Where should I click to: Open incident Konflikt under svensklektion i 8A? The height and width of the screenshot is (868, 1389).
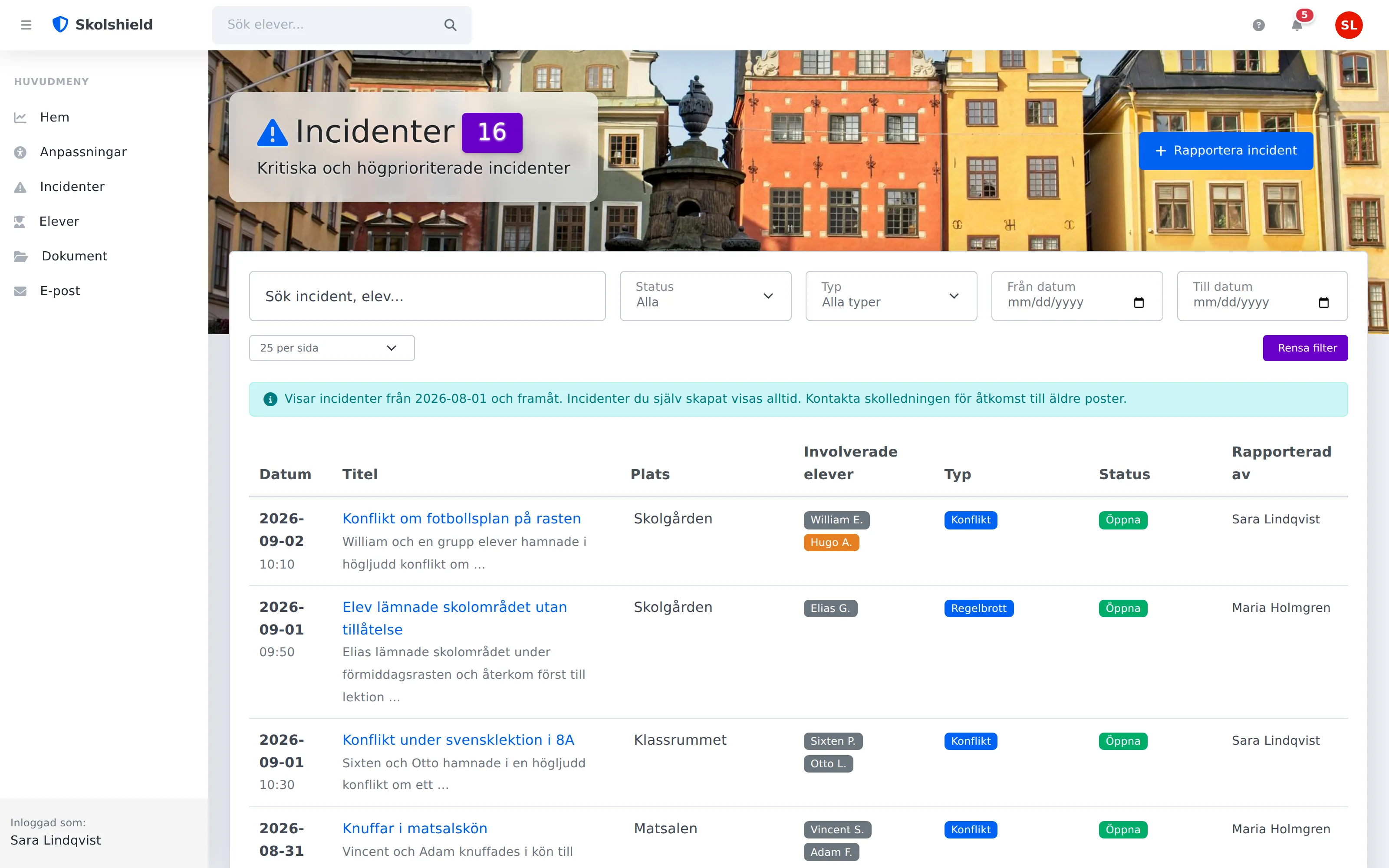[x=458, y=740]
